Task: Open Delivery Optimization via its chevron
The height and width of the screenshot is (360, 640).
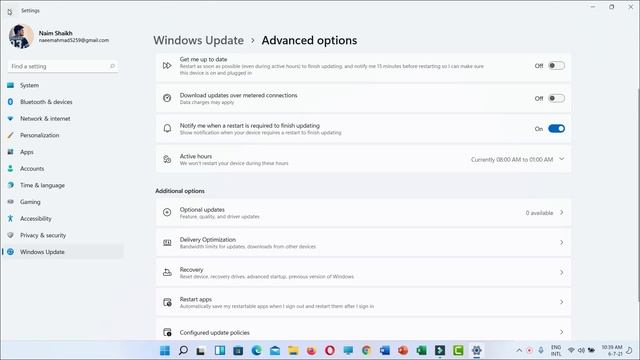Action: pyautogui.click(x=562, y=242)
